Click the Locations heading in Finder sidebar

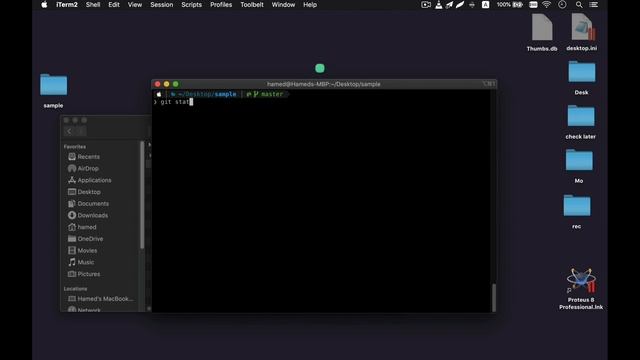[x=76, y=289]
